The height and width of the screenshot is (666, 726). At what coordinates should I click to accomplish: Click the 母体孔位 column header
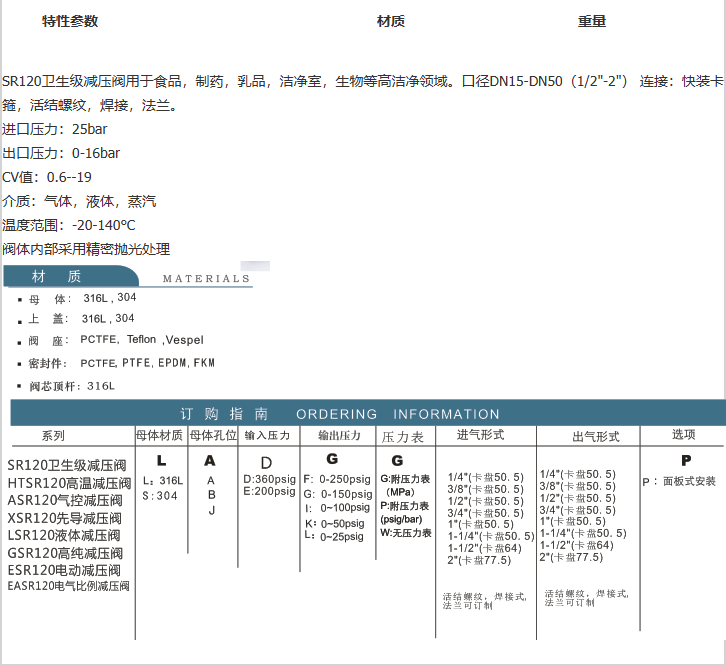pyautogui.click(x=213, y=436)
